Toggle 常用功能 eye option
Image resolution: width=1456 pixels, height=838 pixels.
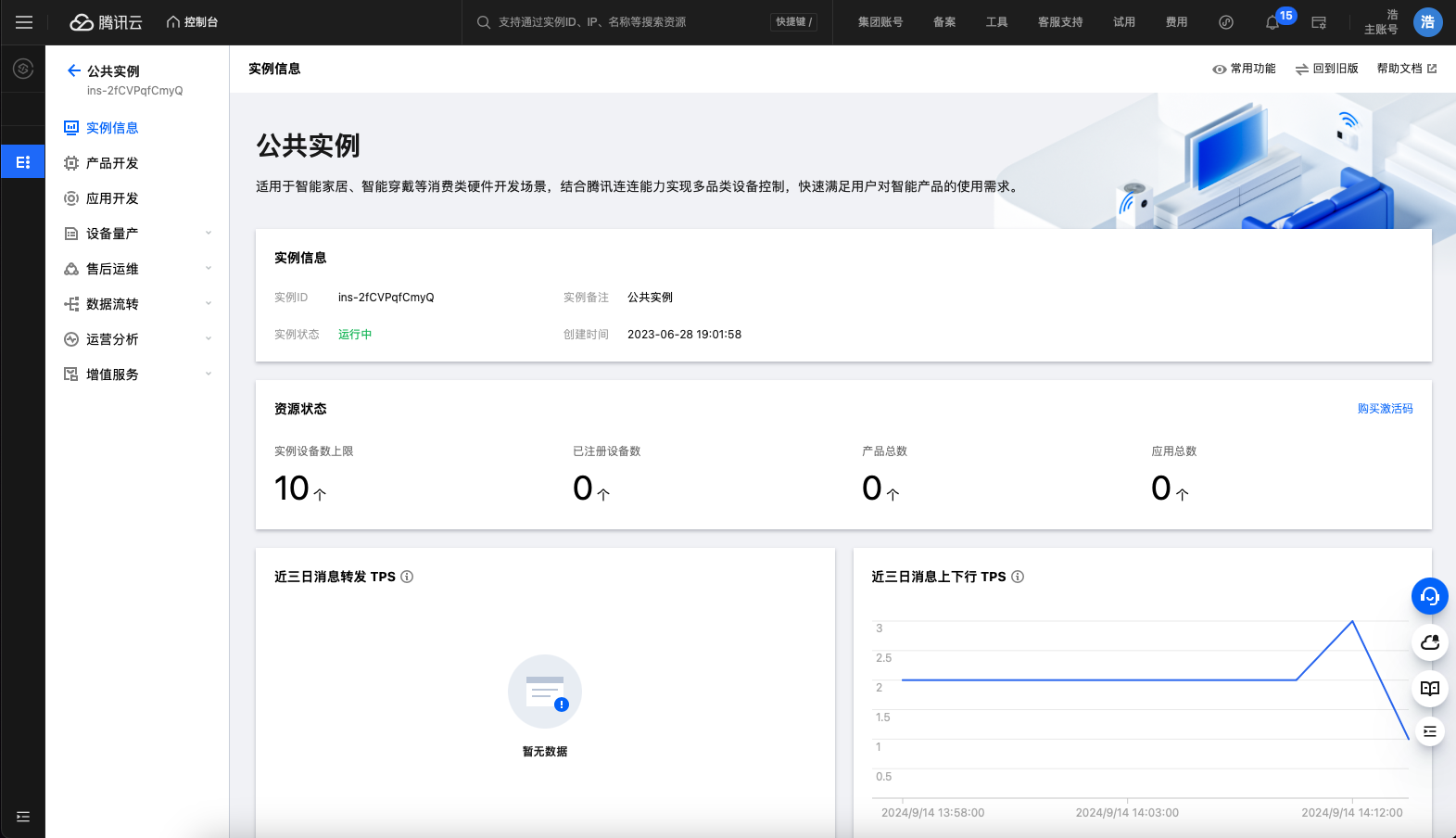tap(1244, 69)
